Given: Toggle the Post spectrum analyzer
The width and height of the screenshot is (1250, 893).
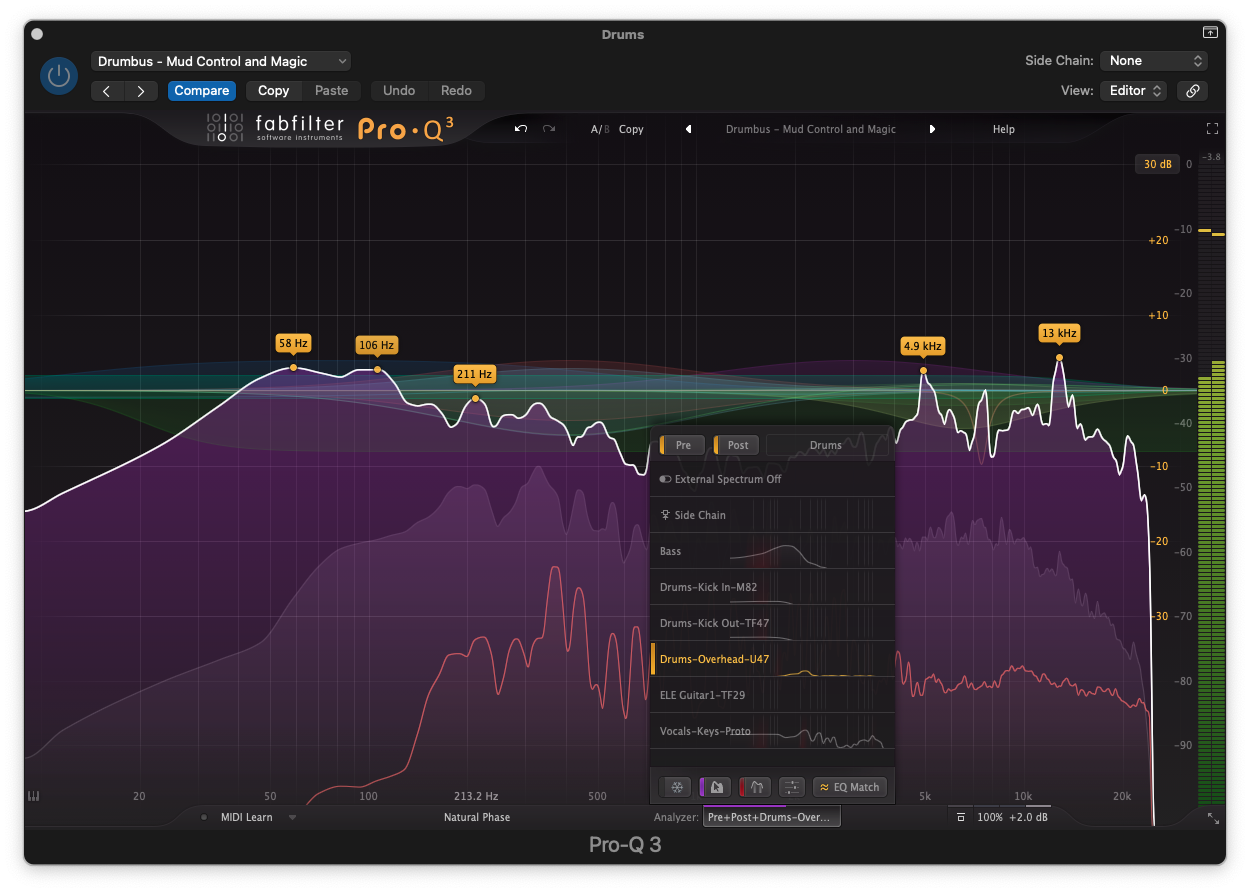Looking at the screenshot, I should point(736,445).
